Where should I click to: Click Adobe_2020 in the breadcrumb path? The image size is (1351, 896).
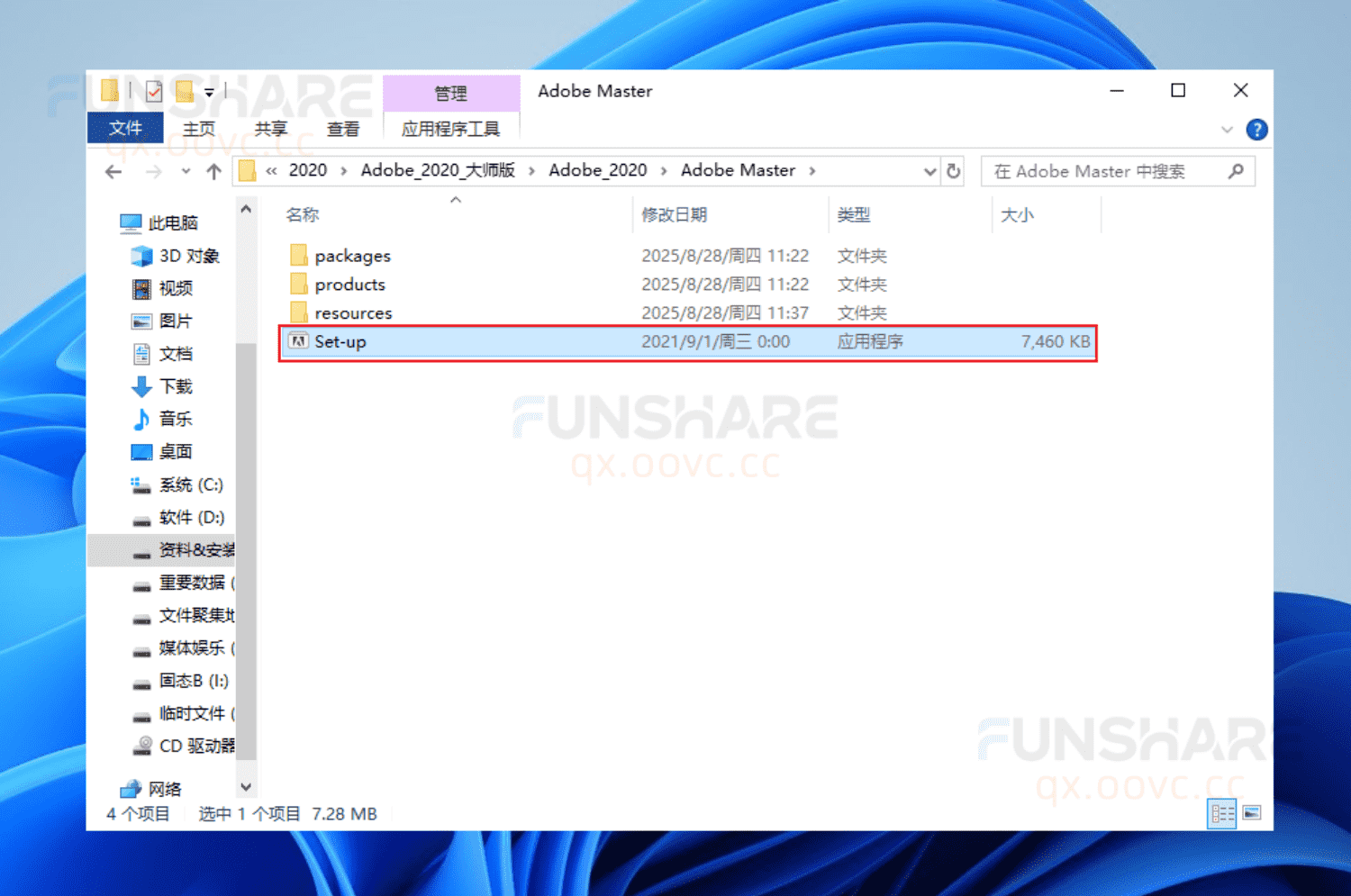[598, 169]
